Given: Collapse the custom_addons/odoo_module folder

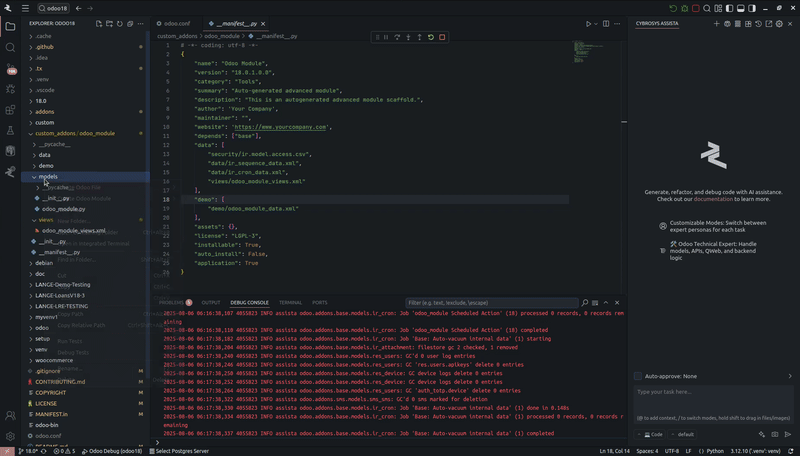Looking at the screenshot, I should 84,134.
